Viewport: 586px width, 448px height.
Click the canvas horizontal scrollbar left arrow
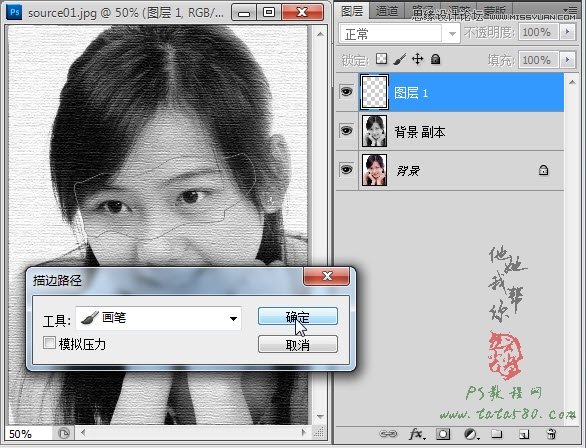83,433
